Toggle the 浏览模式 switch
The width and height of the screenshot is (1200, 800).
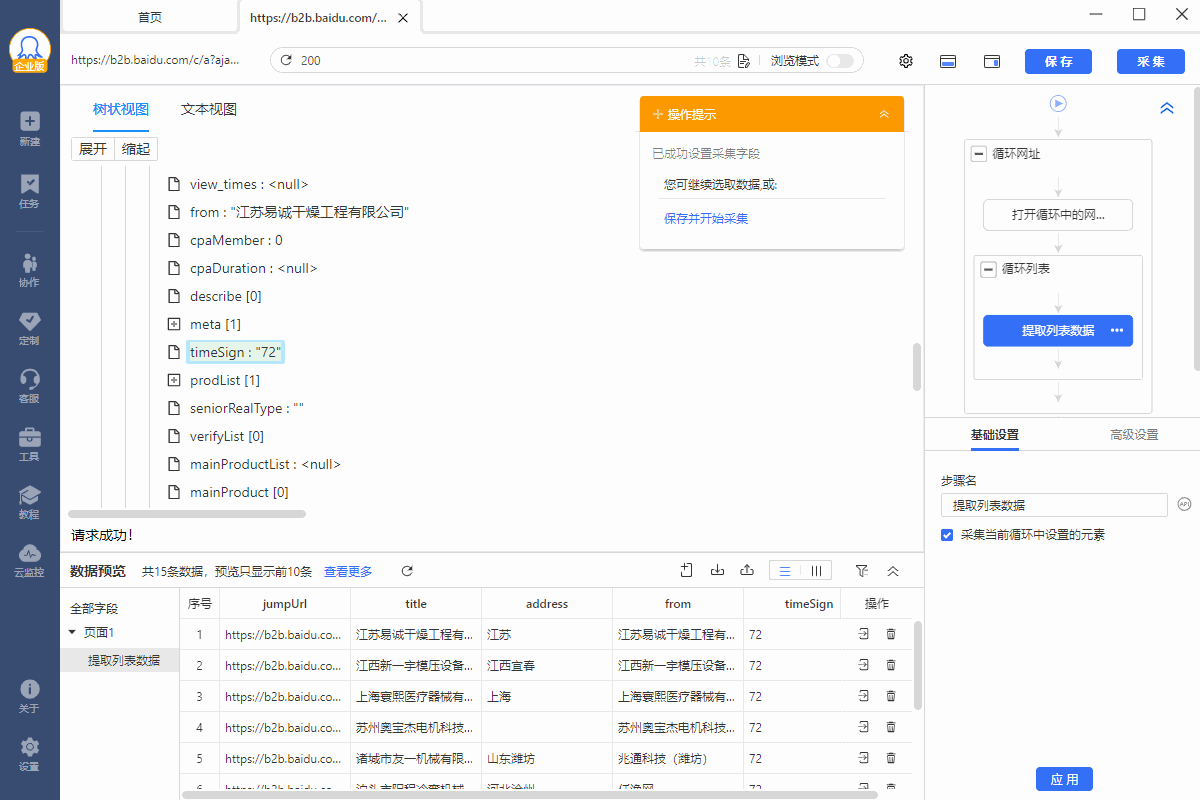pyautogui.click(x=840, y=61)
